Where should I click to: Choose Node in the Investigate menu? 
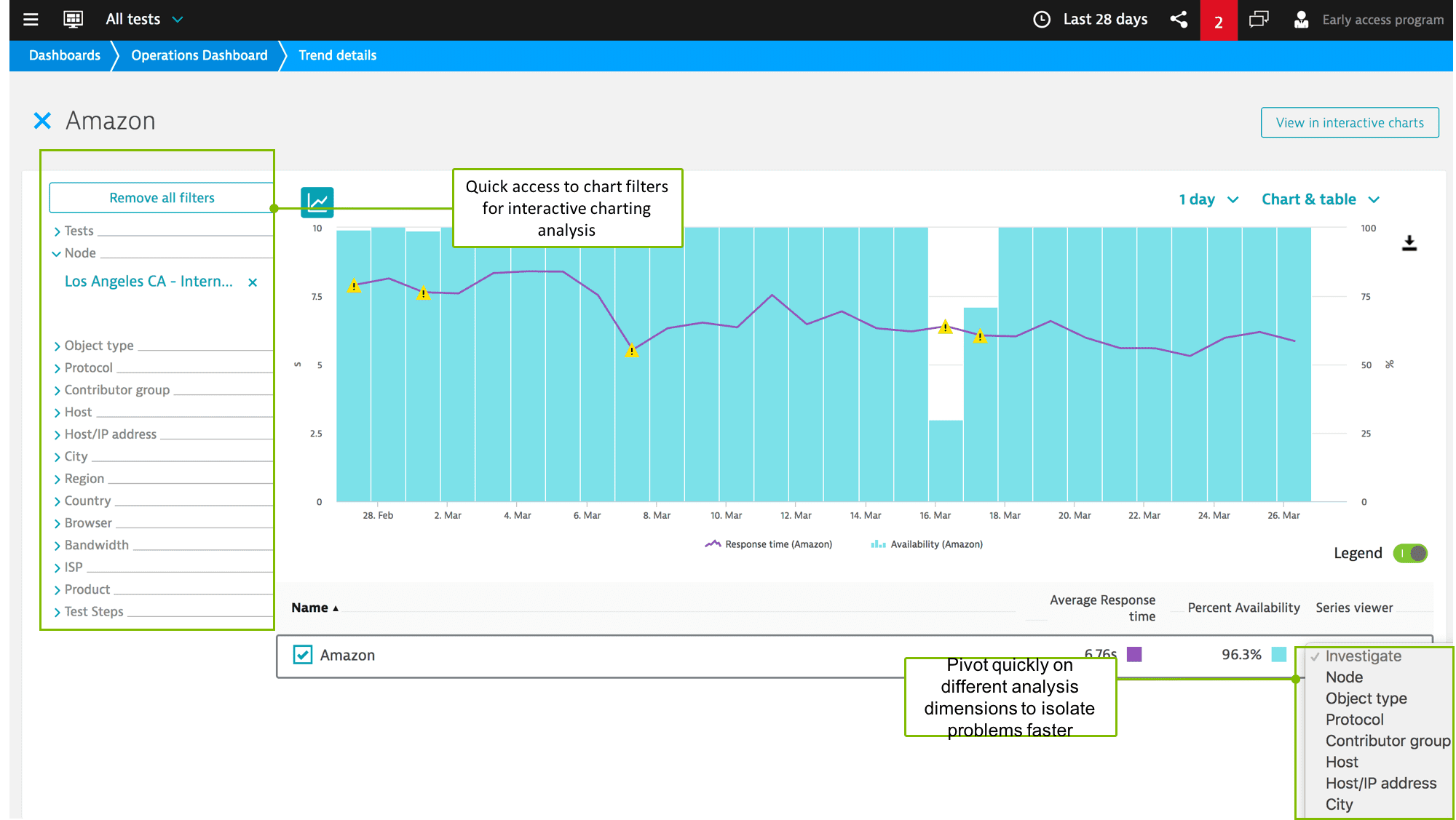[1344, 677]
